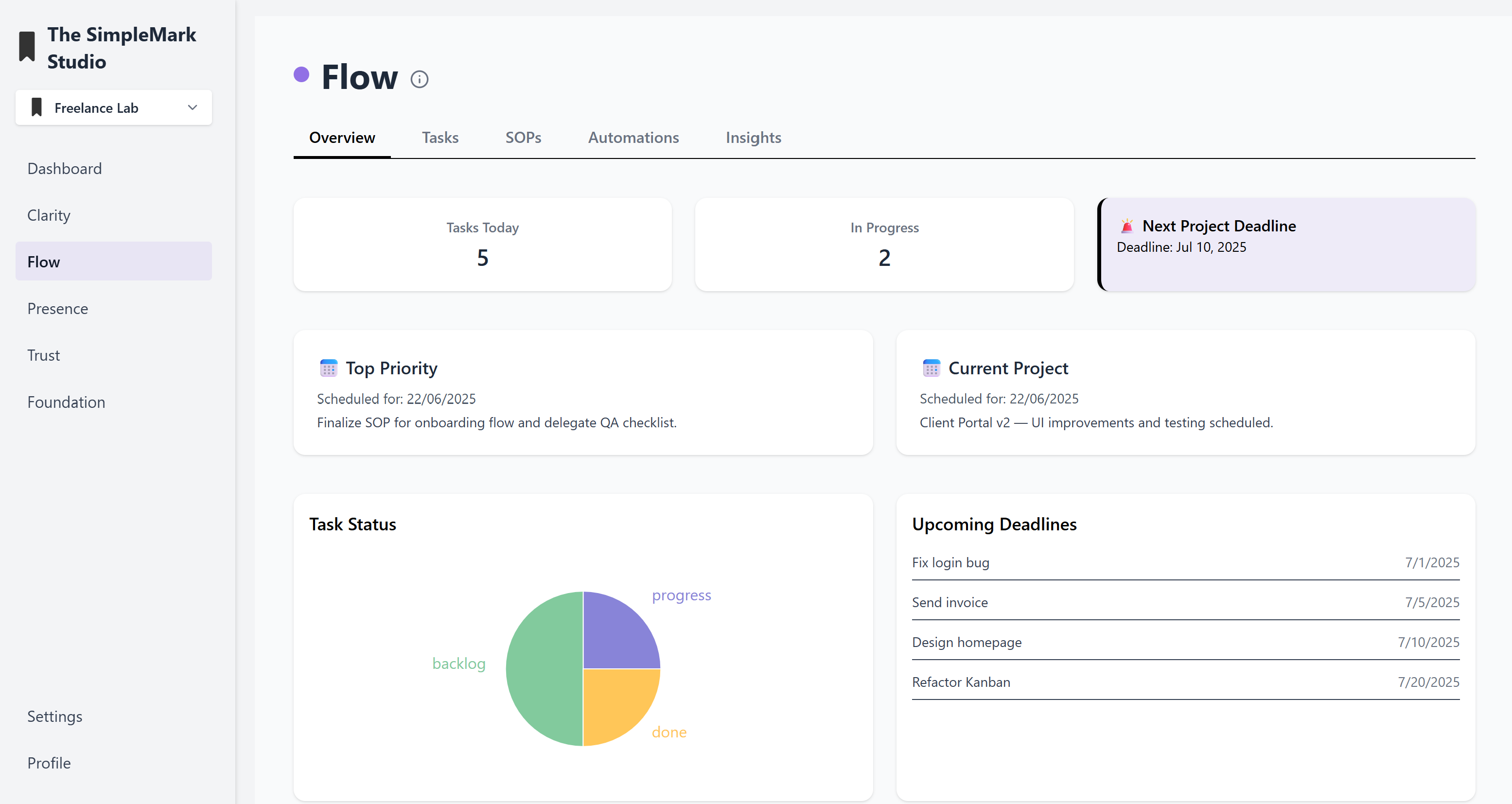Click the 7/20/2025 deadline date
This screenshot has width=1512, height=804.
point(1429,682)
